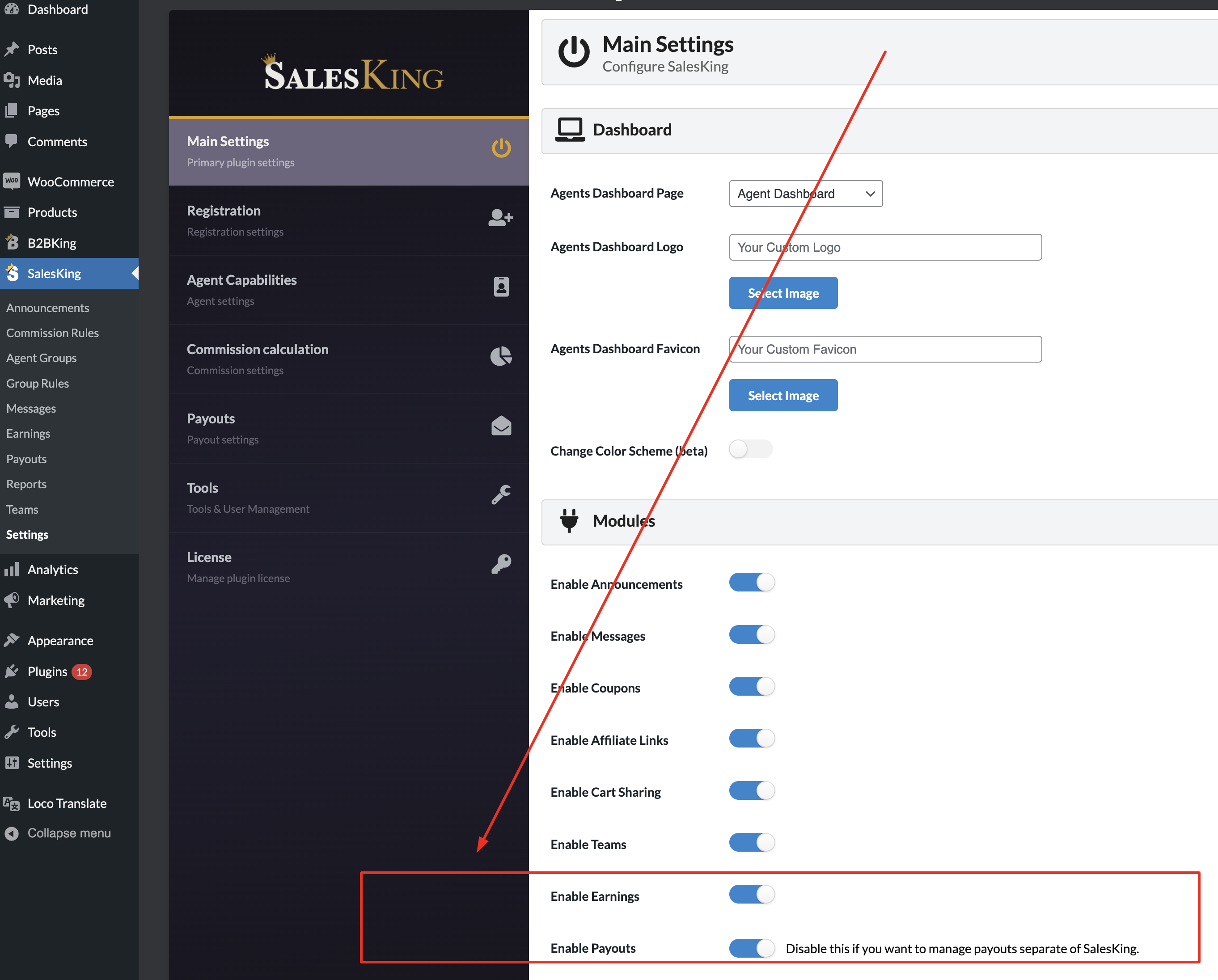
Task: Switch off Enable Coupons
Action: (752, 686)
